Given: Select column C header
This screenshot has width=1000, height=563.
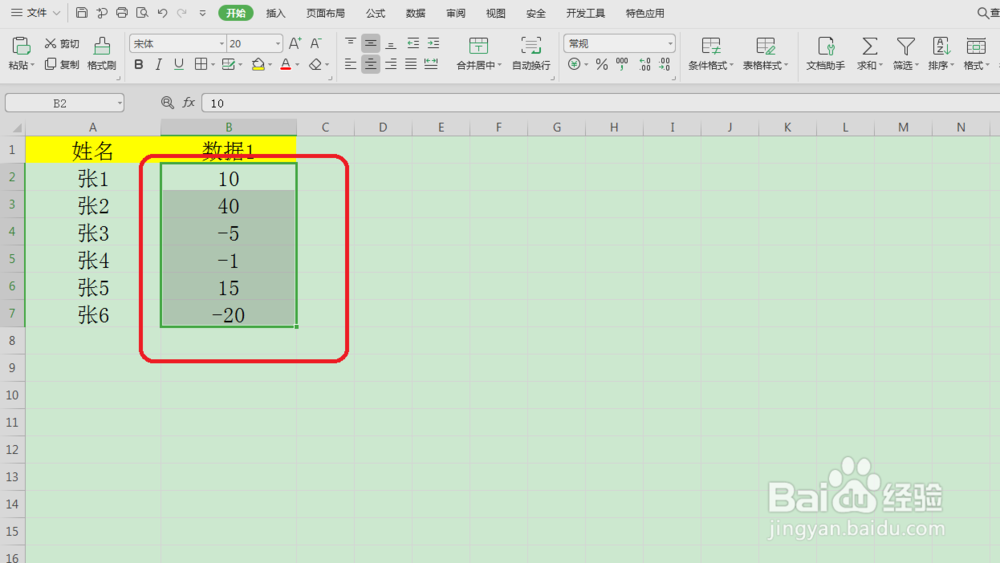Looking at the screenshot, I should 325,127.
